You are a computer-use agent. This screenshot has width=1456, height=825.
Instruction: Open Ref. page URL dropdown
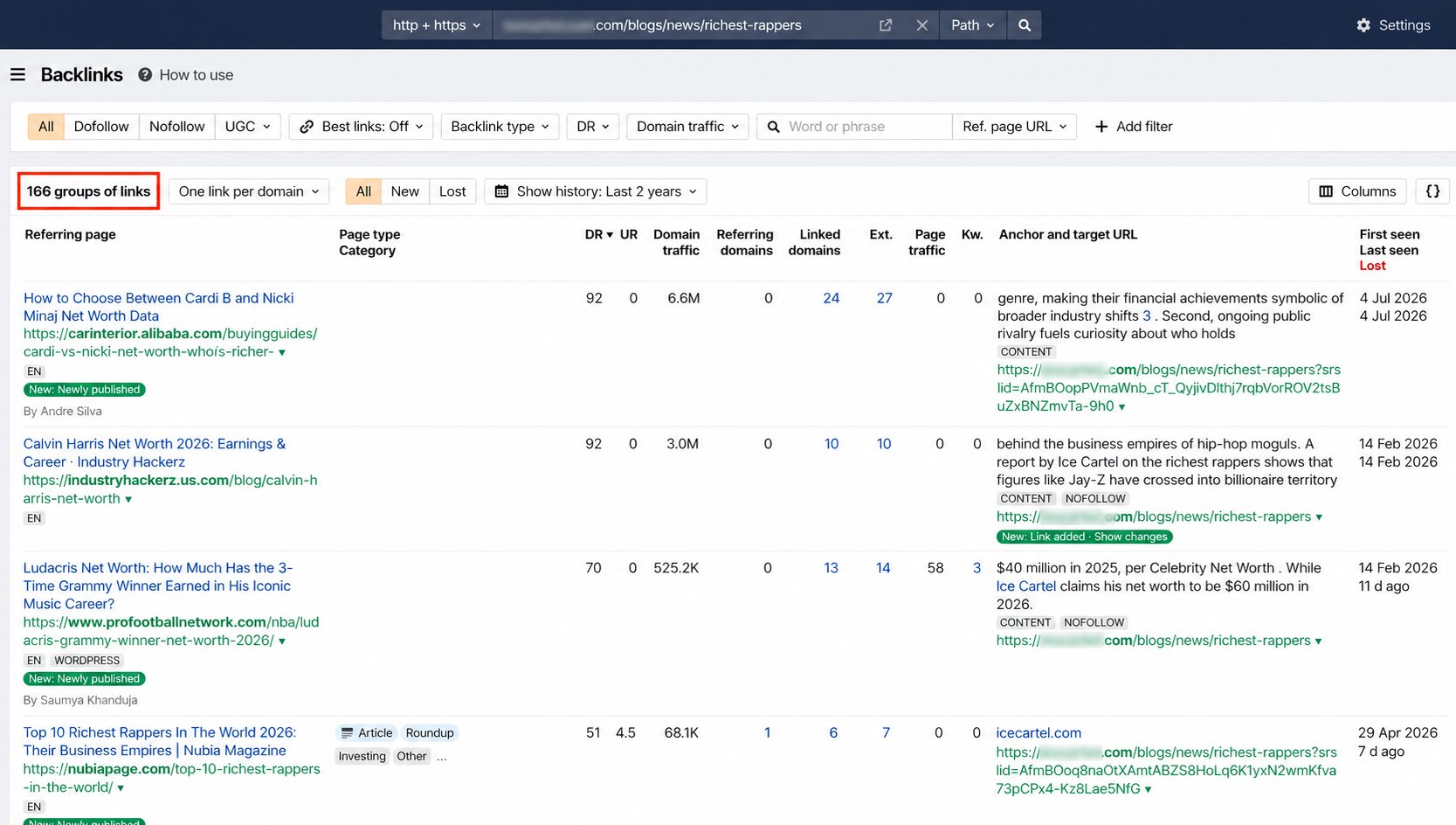[x=1014, y=127]
